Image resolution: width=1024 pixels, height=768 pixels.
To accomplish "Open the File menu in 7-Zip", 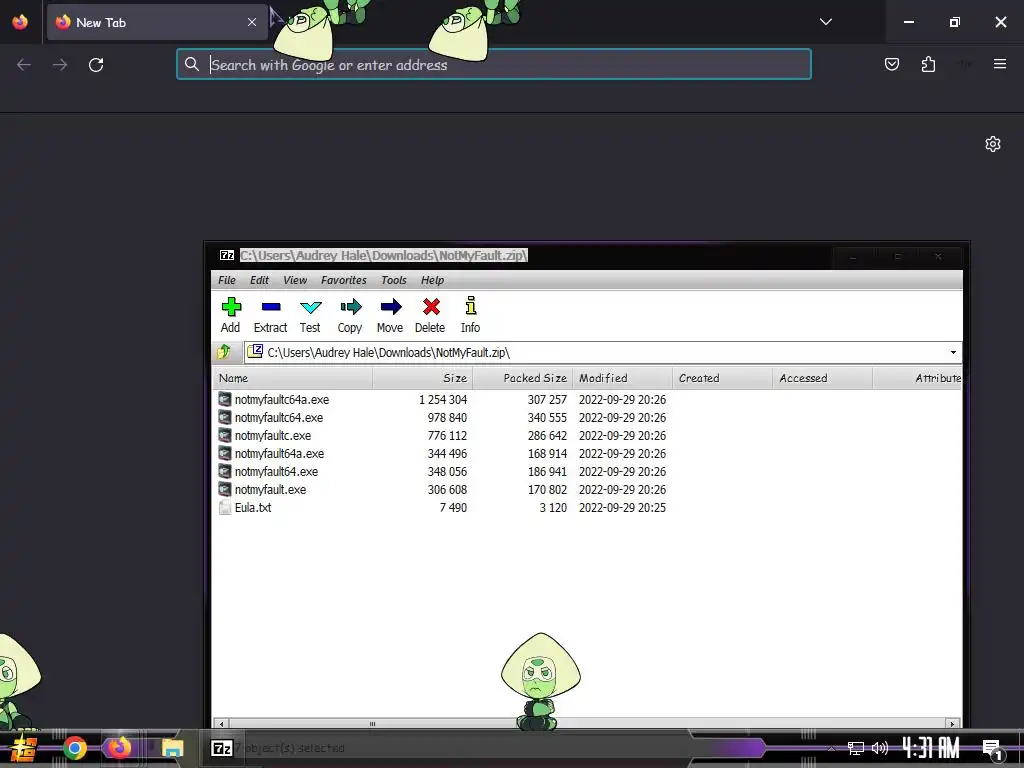I will pos(227,280).
